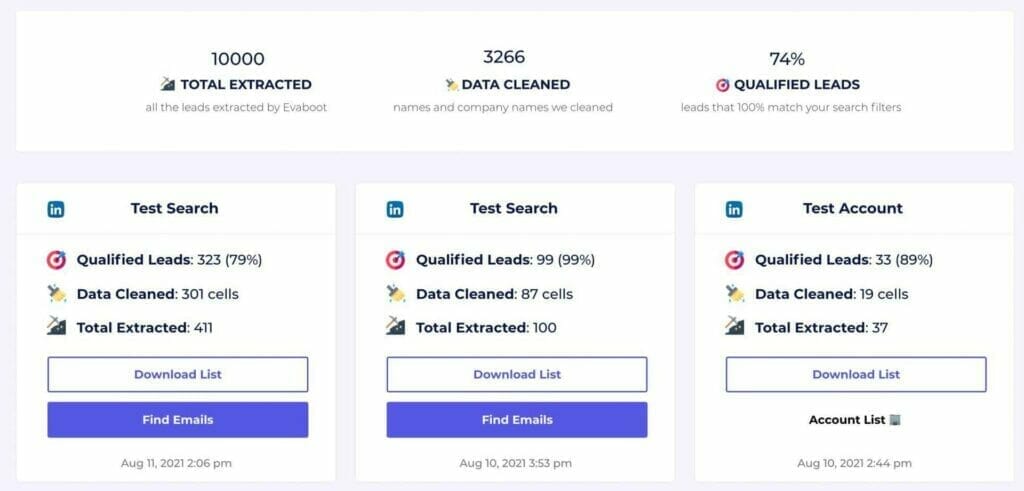Click the building icon next to Account List

(894, 420)
